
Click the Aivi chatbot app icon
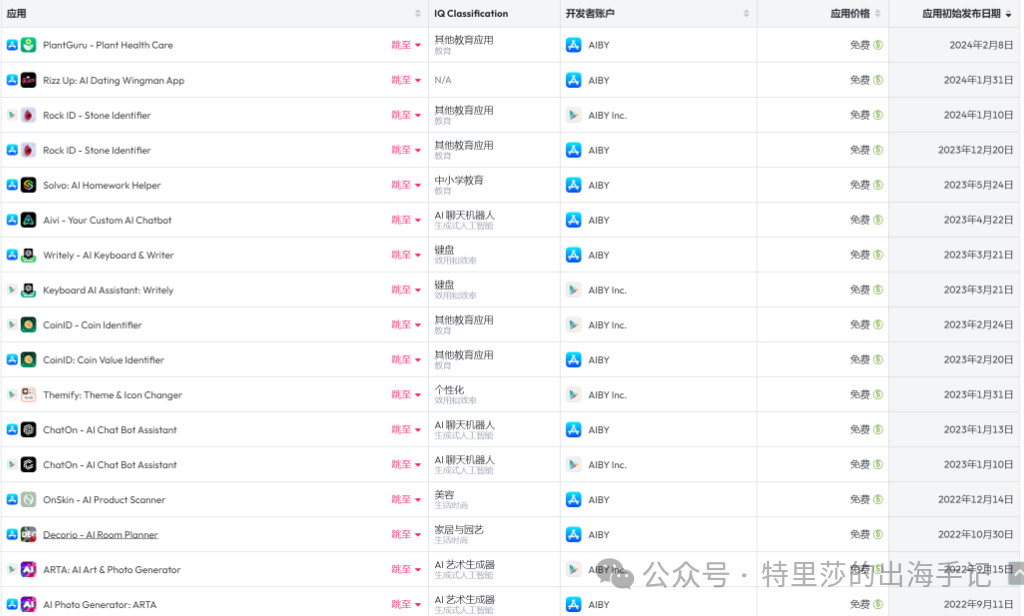pos(28,220)
